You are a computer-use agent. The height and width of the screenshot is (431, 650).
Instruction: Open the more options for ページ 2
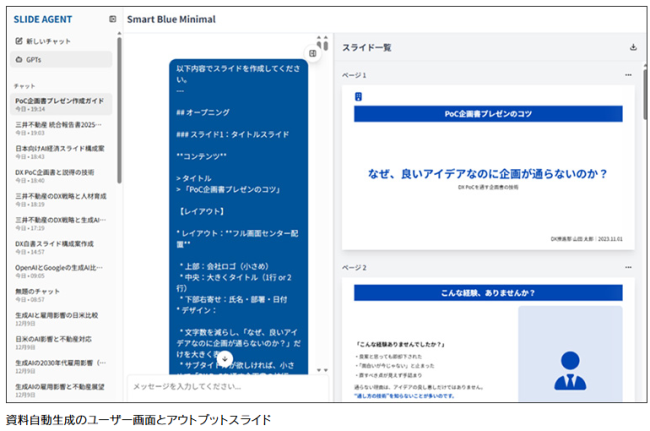tap(628, 268)
